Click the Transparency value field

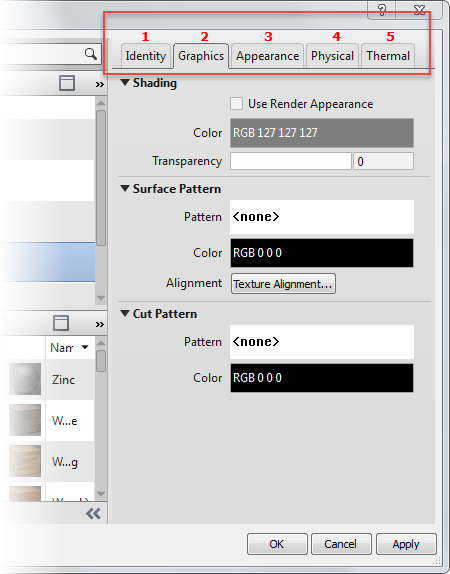click(x=383, y=161)
